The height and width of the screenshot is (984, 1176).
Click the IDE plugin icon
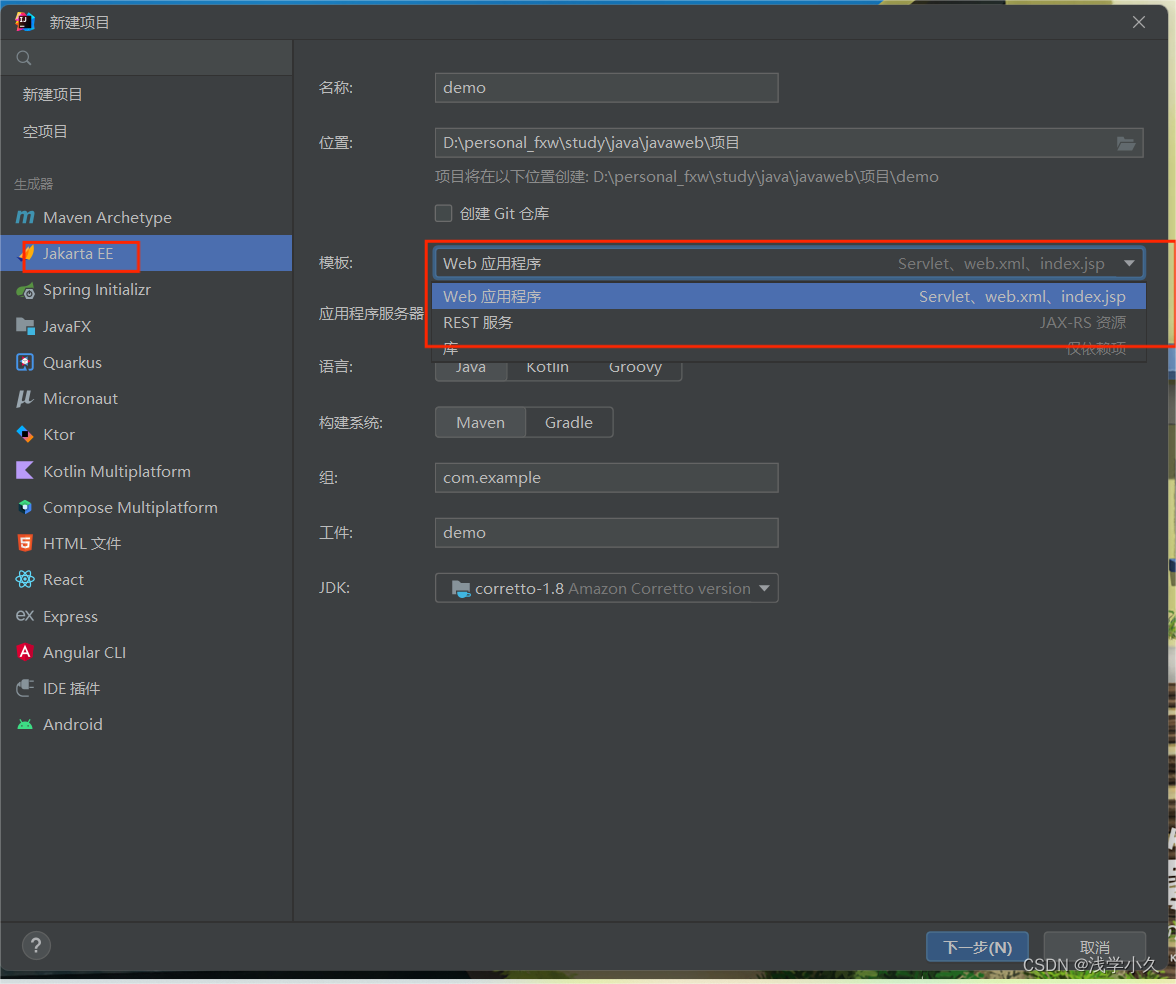tap(25, 688)
